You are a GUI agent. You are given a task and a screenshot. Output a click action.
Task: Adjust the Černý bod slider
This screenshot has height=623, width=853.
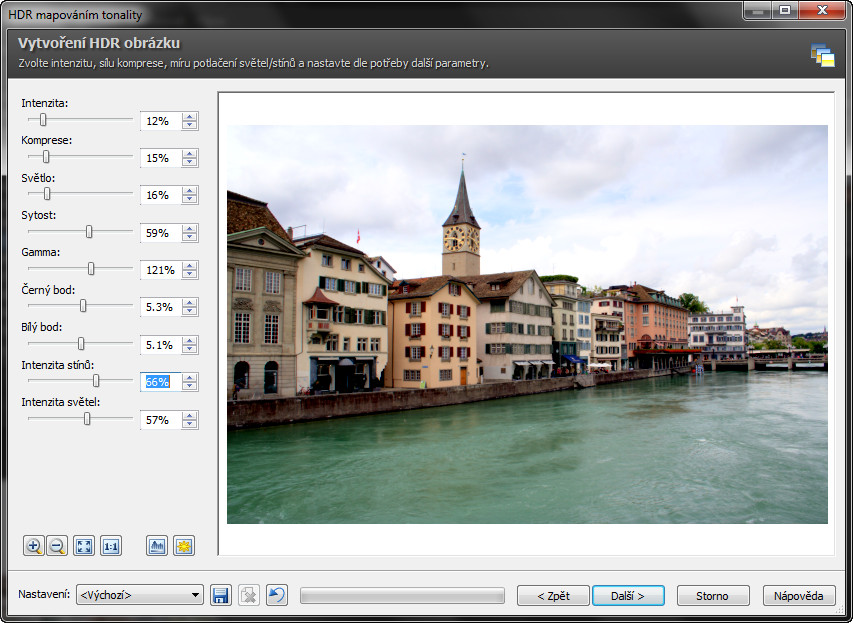click(x=83, y=306)
